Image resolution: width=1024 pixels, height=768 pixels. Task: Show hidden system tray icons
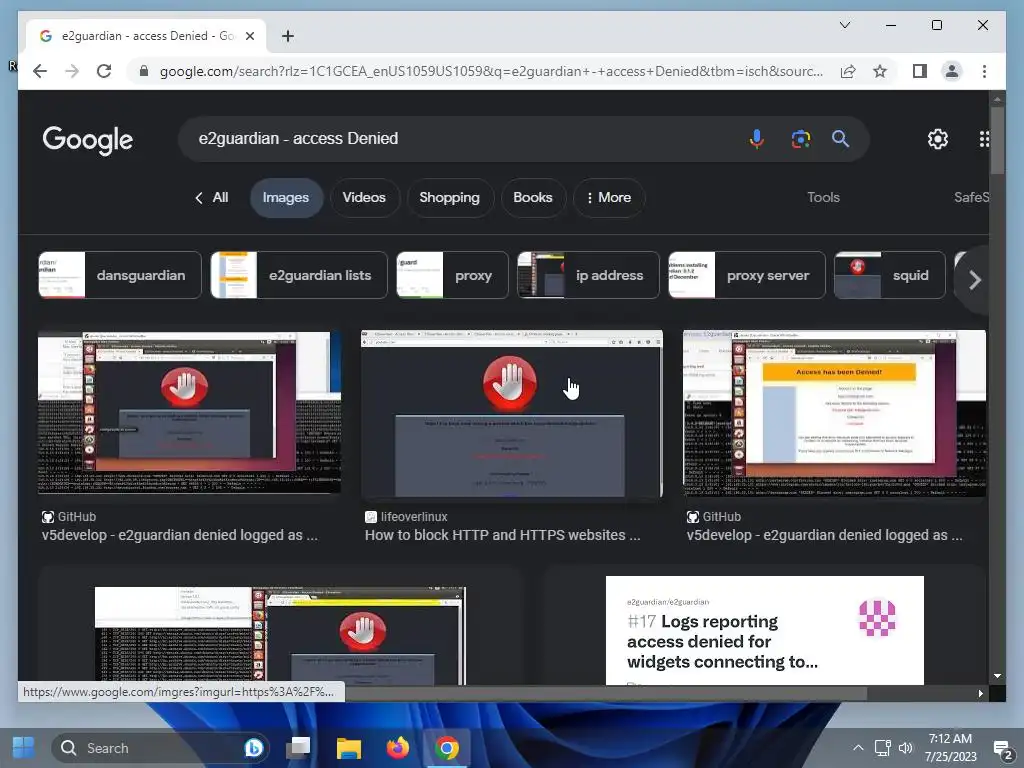[x=858, y=748]
